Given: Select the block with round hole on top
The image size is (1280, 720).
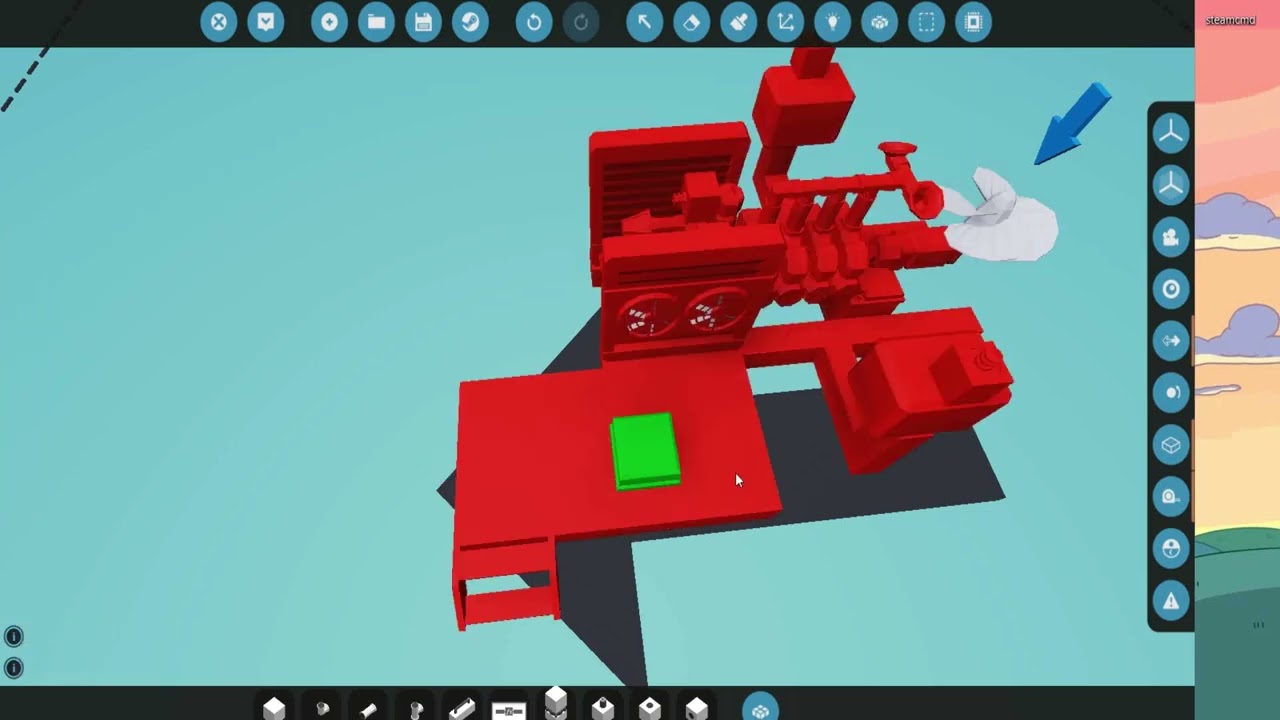Looking at the screenshot, I should (650, 709).
